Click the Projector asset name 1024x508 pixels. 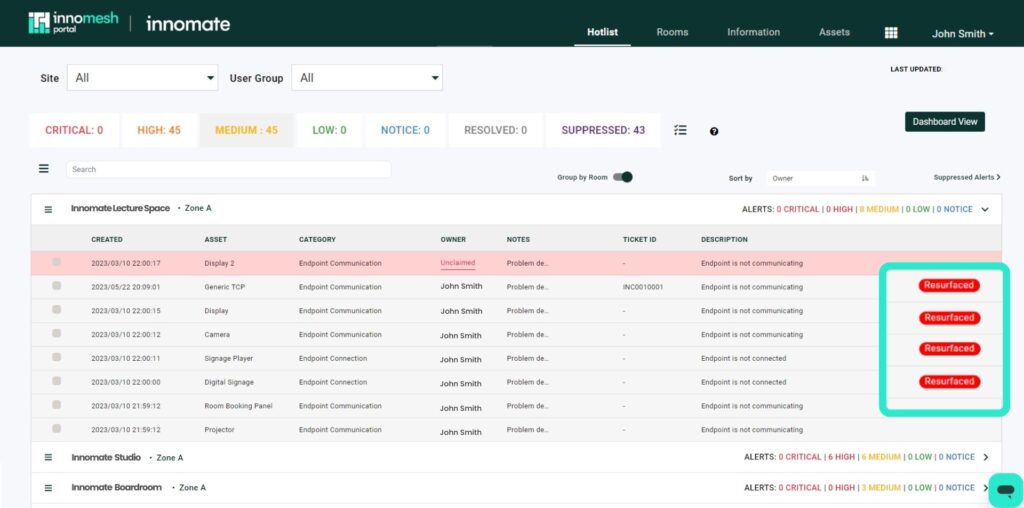(x=219, y=430)
